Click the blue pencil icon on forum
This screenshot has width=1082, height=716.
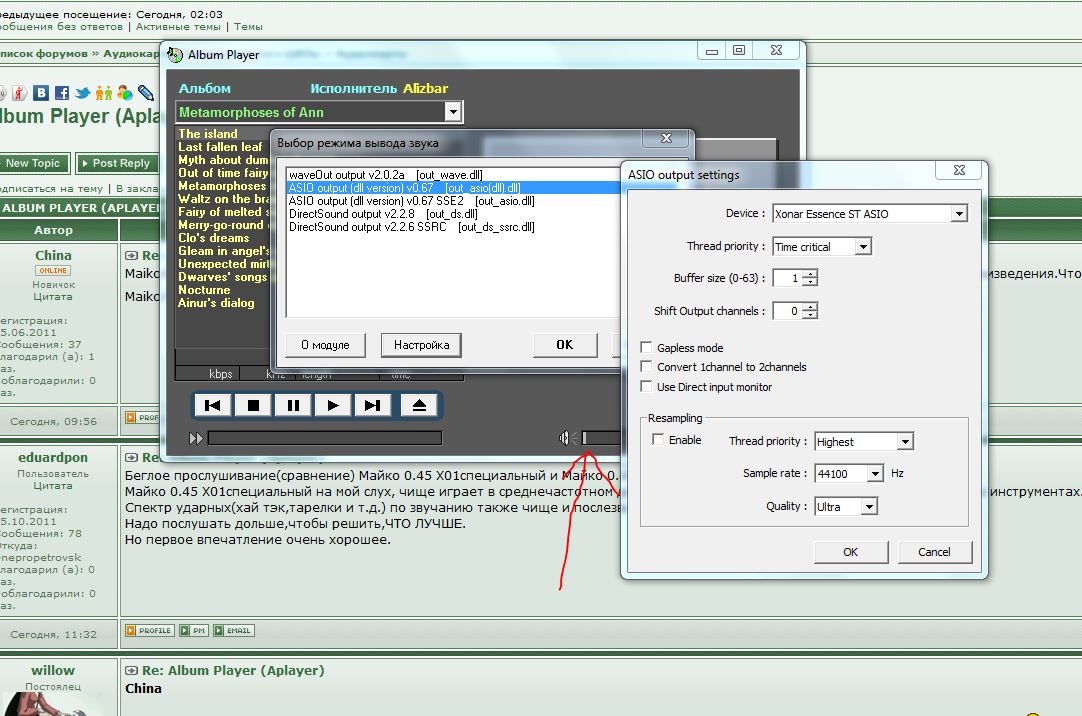coord(146,93)
